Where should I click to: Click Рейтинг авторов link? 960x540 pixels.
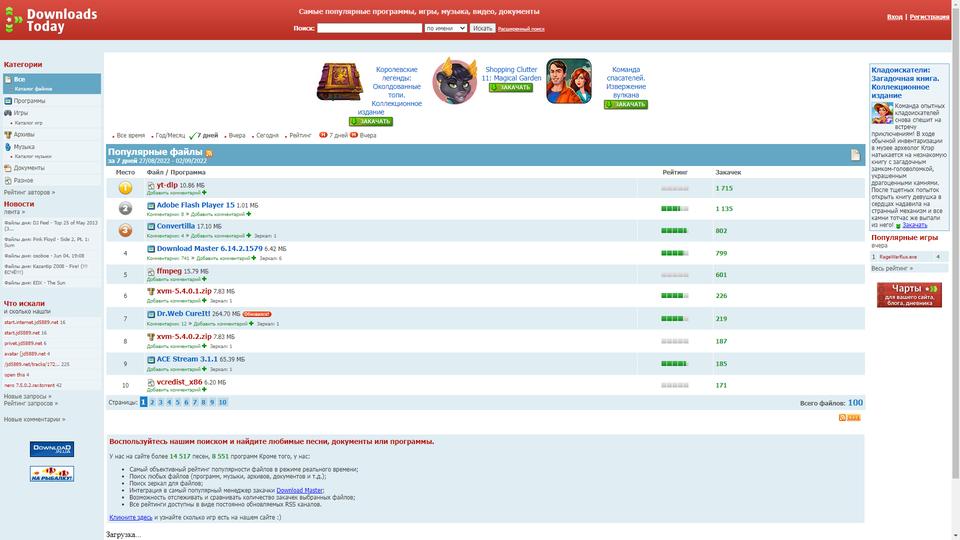point(29,192)
